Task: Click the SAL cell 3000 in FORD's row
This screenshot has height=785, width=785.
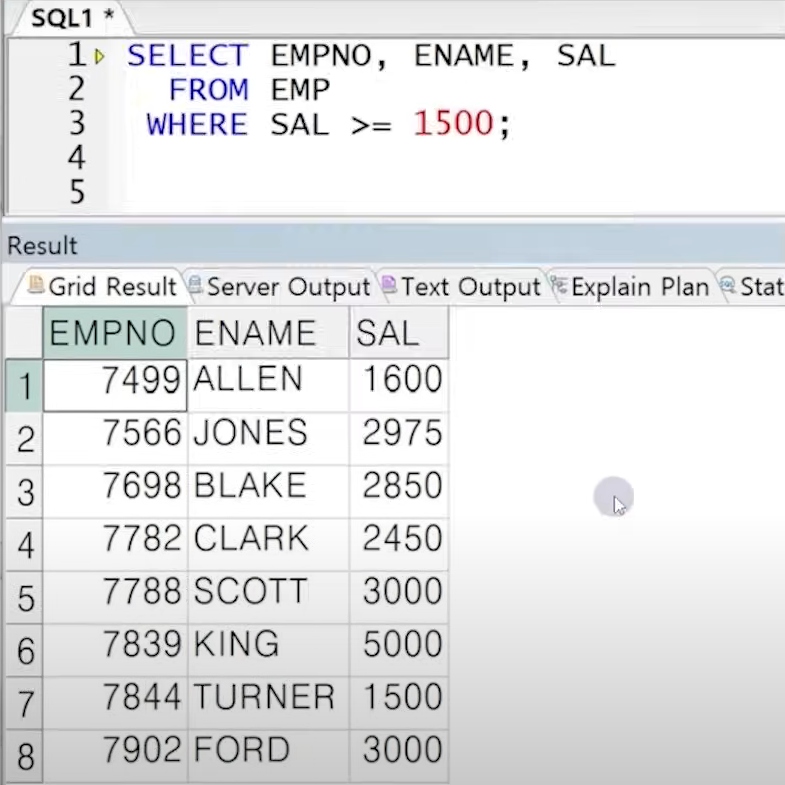Action: tap(399, 757)
